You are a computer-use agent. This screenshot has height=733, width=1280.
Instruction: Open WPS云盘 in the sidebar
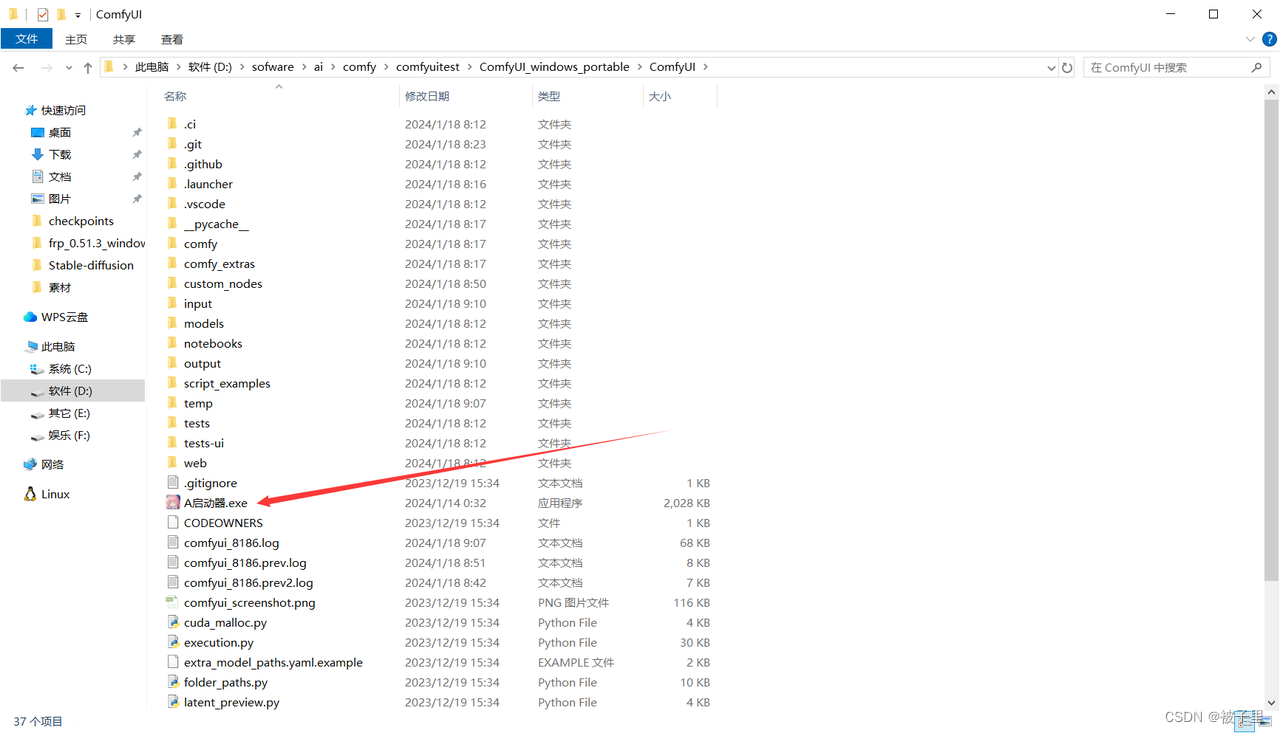click(x=65, y=317)
